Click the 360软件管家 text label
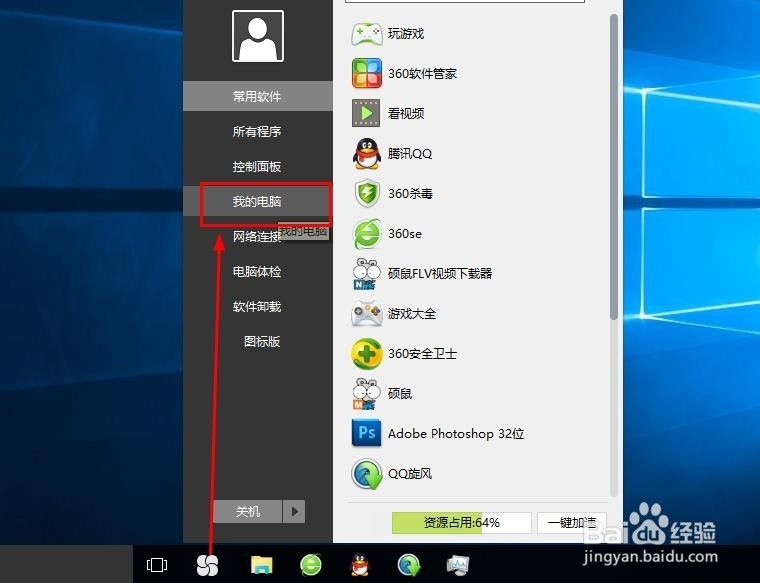Image resolution: width=760 pixels, height=583 pixels. (x=423, y=74)
